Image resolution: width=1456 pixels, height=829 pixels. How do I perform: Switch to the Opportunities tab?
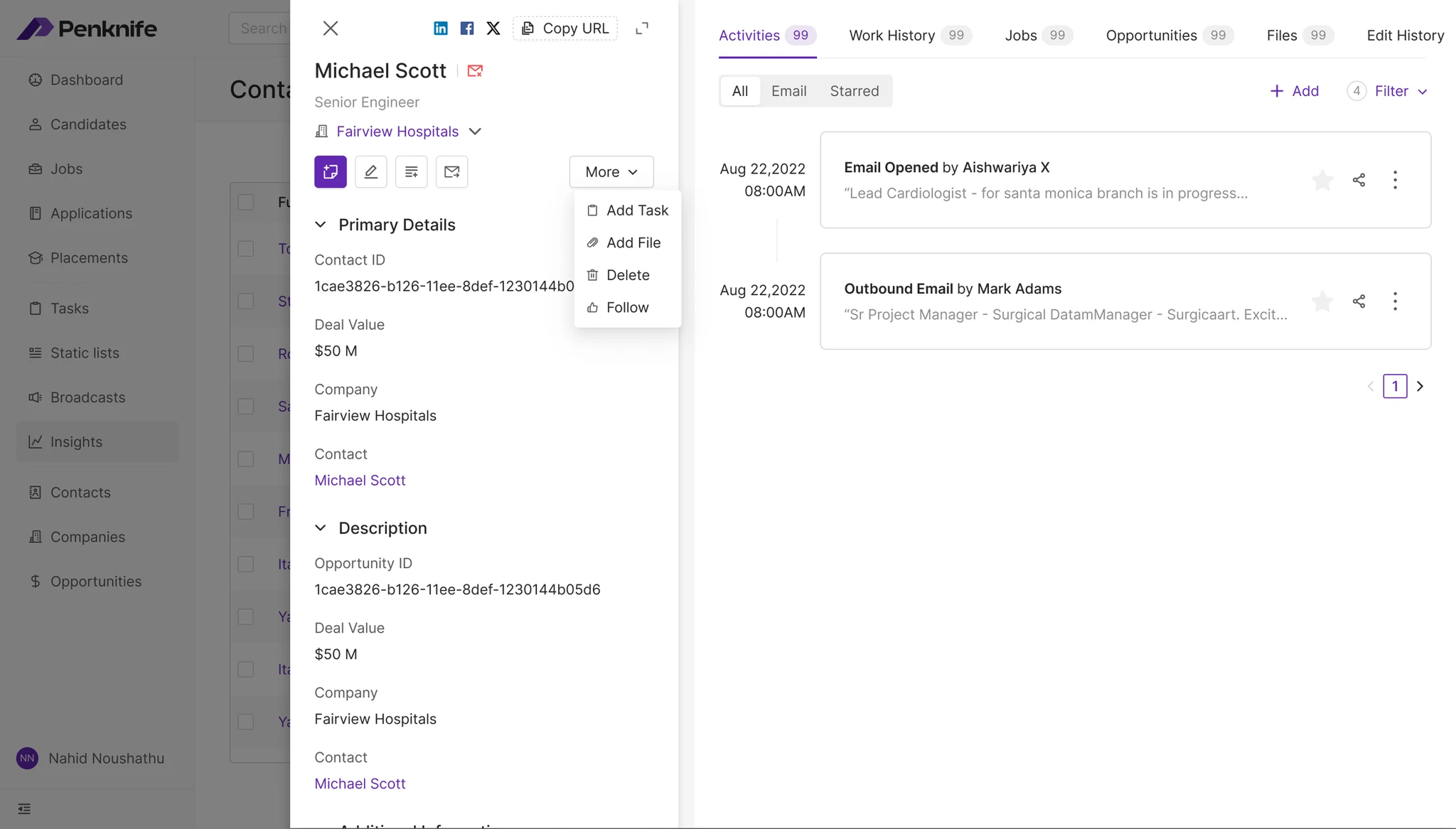coord(1170,36)
